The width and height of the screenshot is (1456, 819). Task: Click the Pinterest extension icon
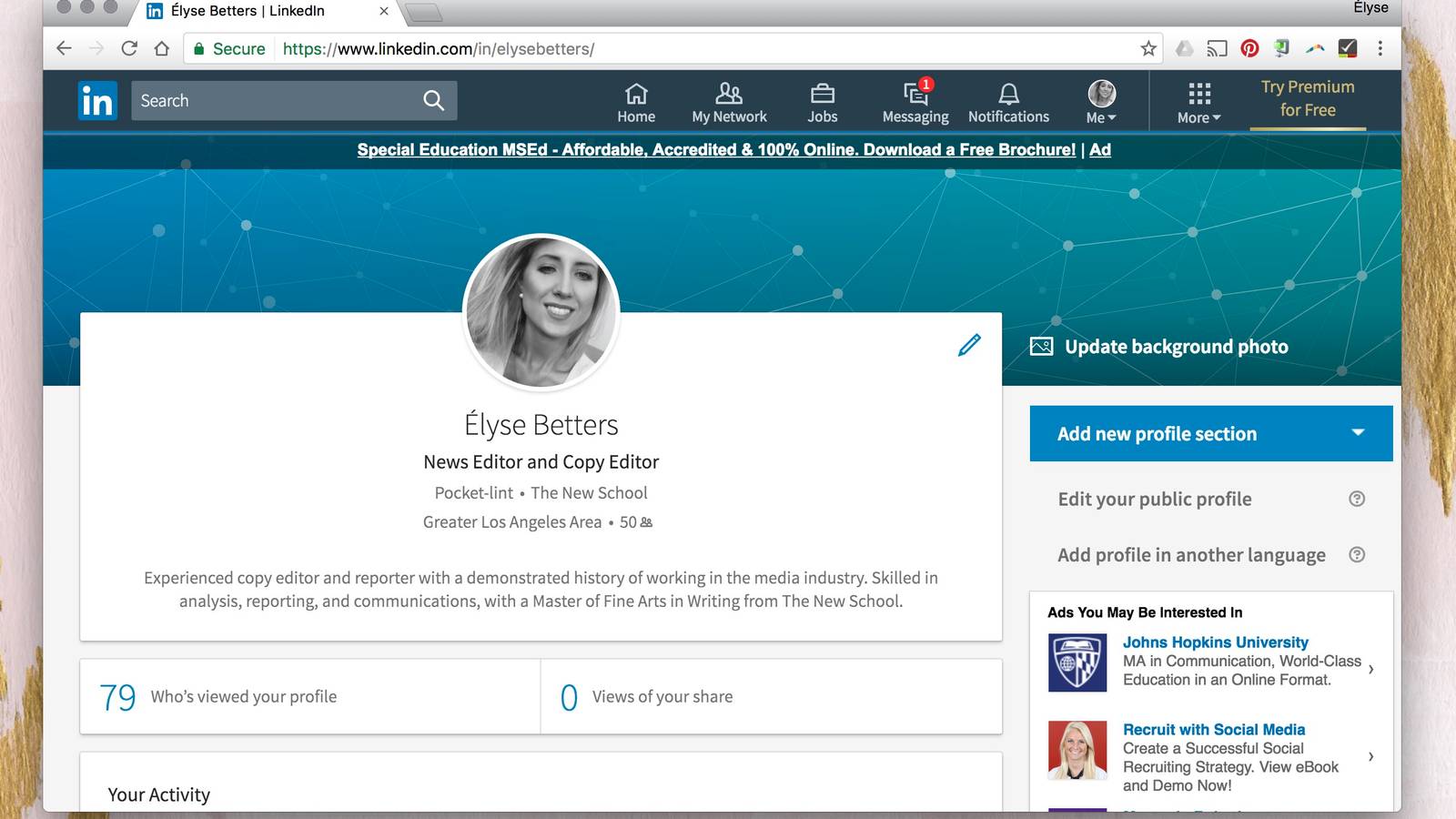pyautogui.click(x=1249, y=48)
